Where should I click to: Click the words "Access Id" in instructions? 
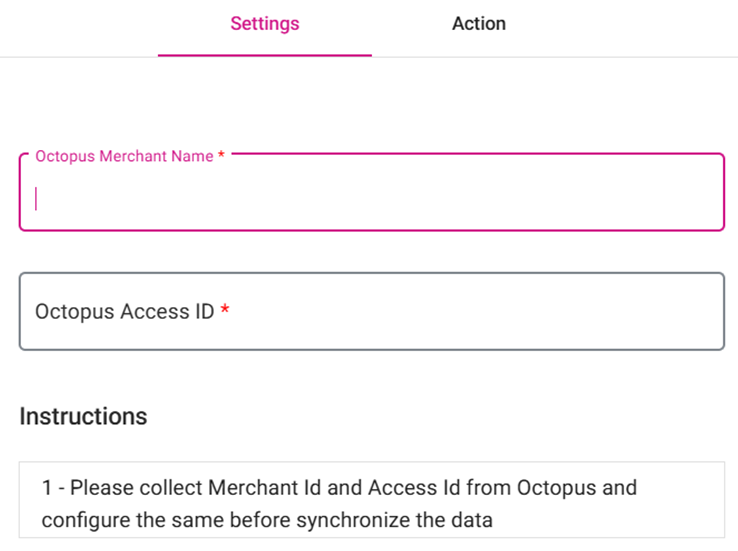pos(409,489)
